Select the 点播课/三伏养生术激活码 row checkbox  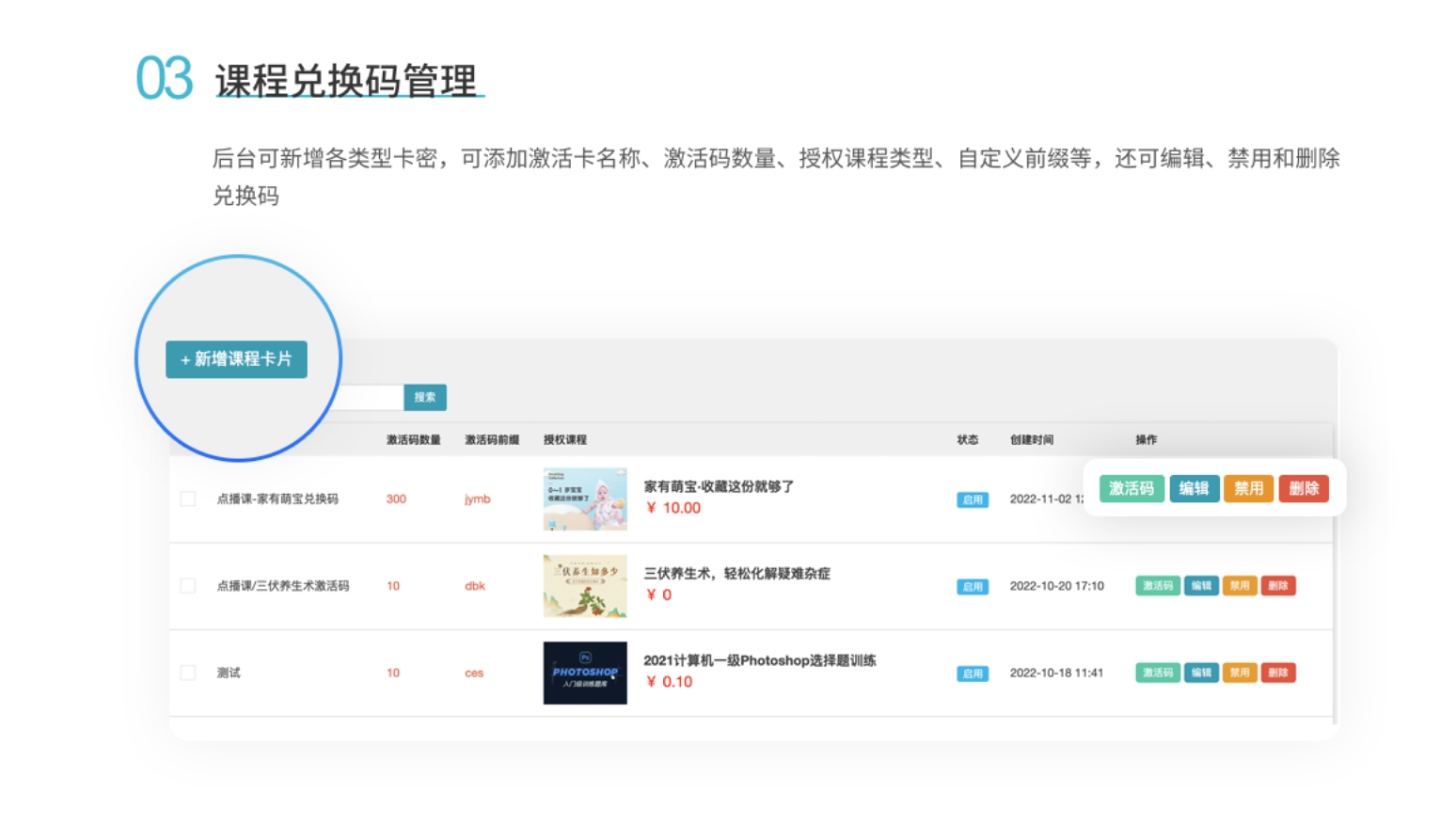click(188, 586)
